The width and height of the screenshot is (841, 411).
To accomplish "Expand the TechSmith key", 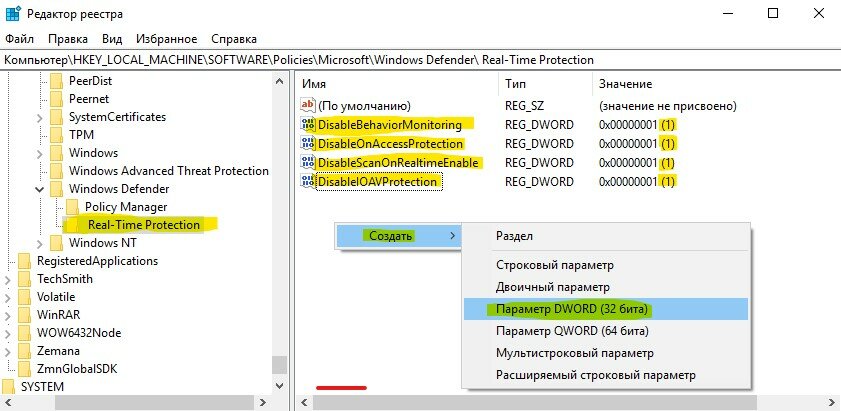I will [8, 279].
